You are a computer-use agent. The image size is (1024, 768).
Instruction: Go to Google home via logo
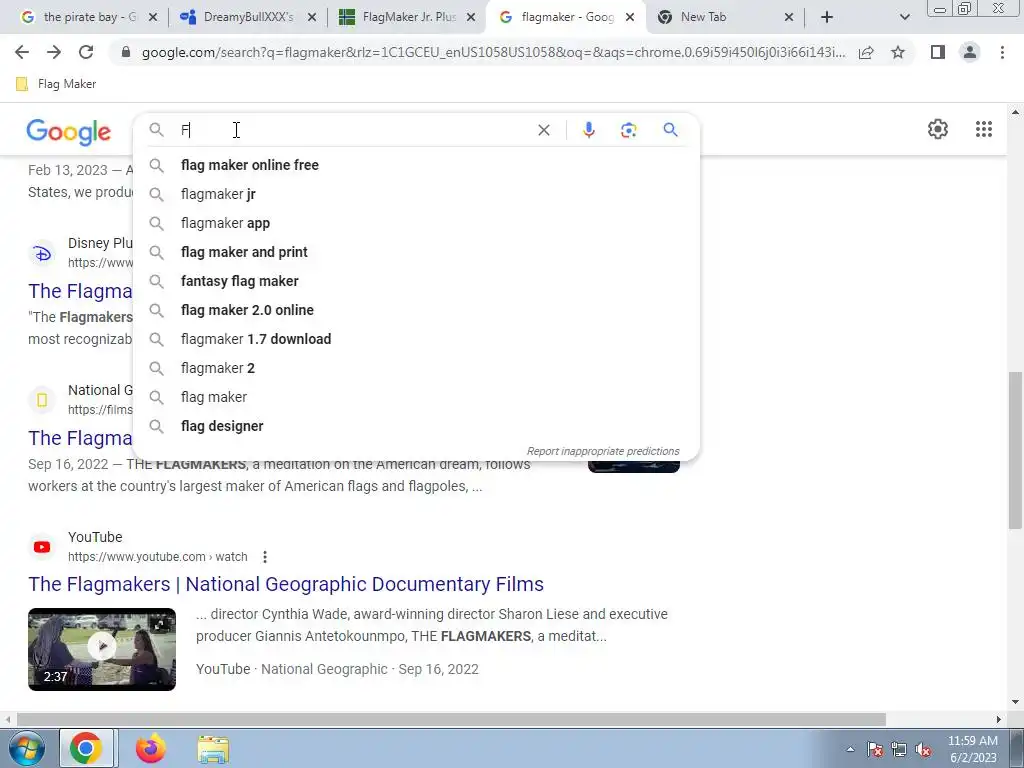69,131
